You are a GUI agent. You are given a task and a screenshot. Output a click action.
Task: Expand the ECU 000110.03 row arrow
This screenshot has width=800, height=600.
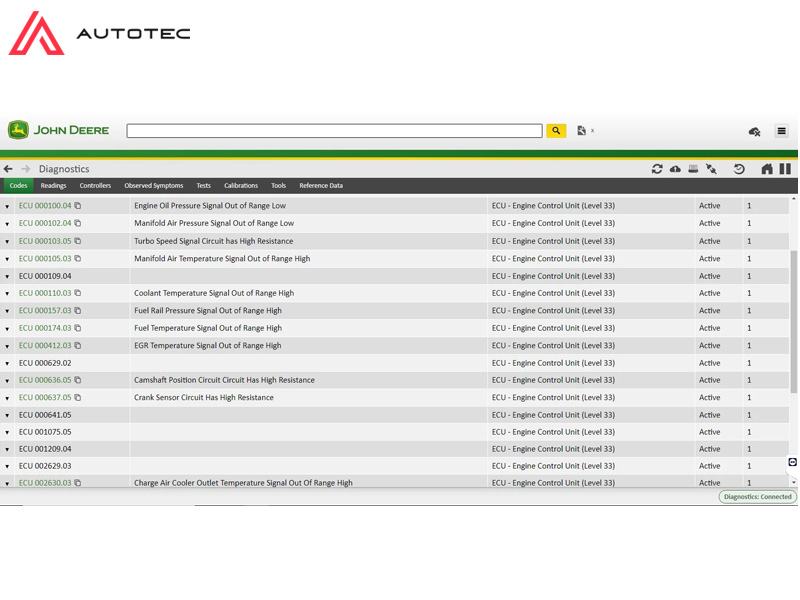(x=7, y=294)
